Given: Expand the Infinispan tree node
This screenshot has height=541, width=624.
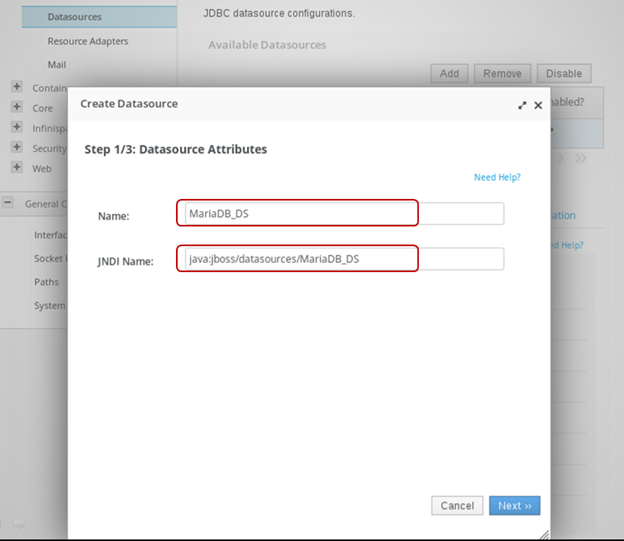Looking at the screenshot, I should tap(17, 127).
